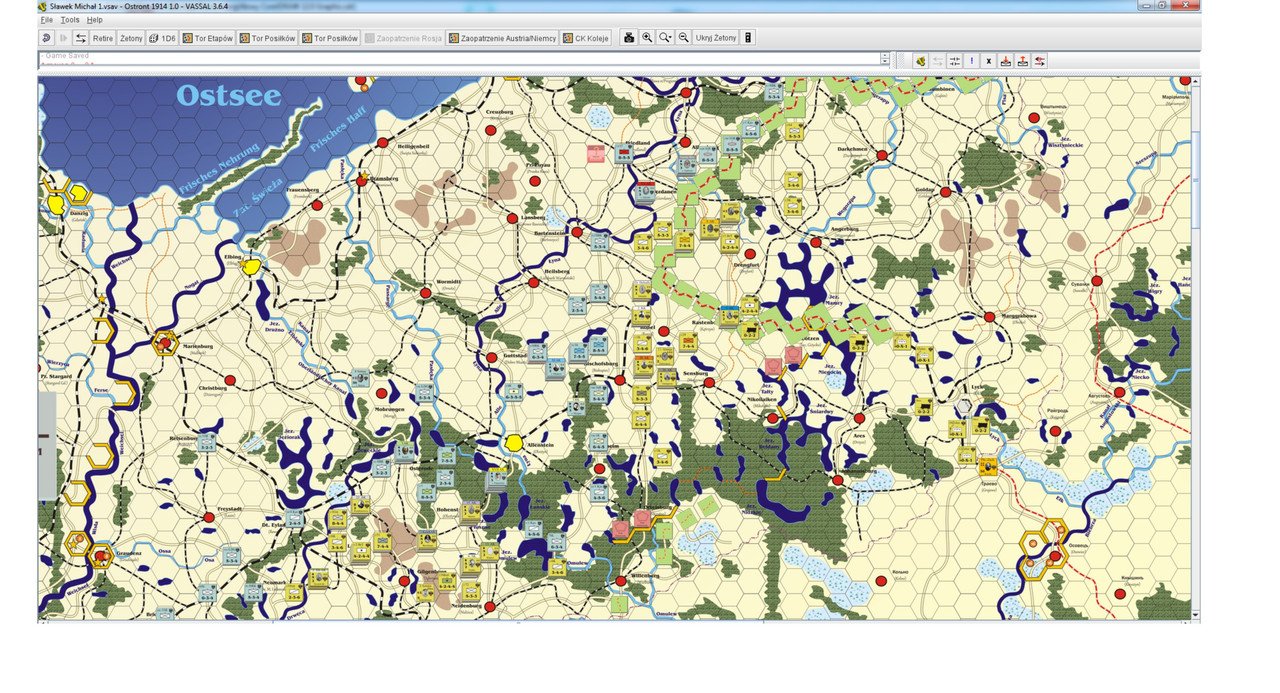Open the Żetony pieces window
This screenshot has width=1280, height=693.
point(131,38)
